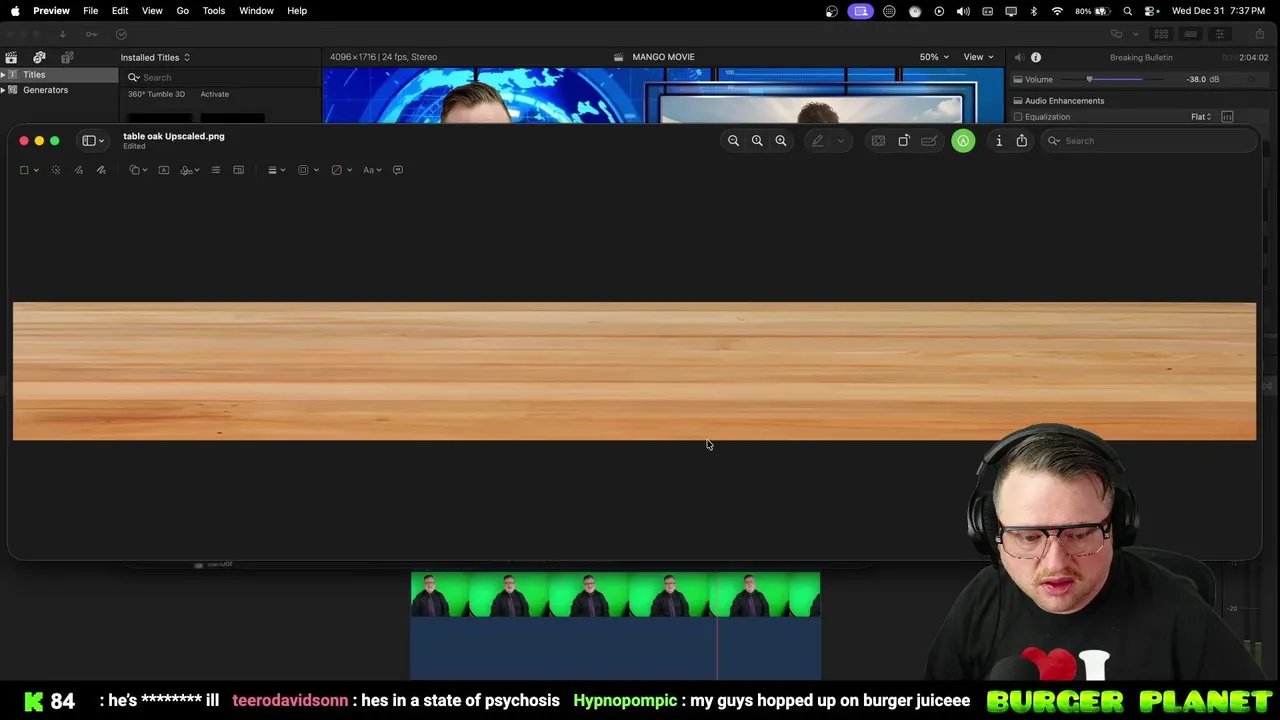Screen dimensions: 1280x720
Task: Zoom in the Preview image
Action: point(781,141)
